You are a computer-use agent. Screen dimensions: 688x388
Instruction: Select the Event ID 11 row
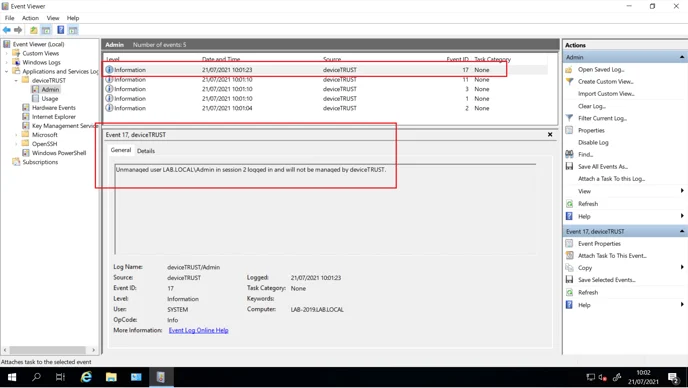pyautogui.click(x=325, y=79)
